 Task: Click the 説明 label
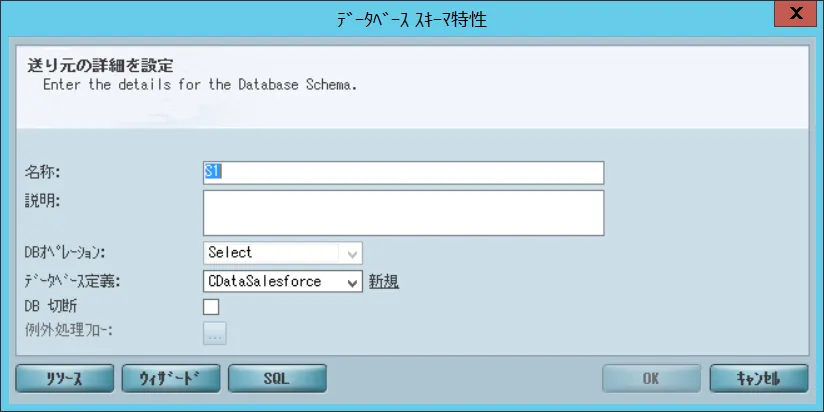pyautogui.click(x=43, y=199)
